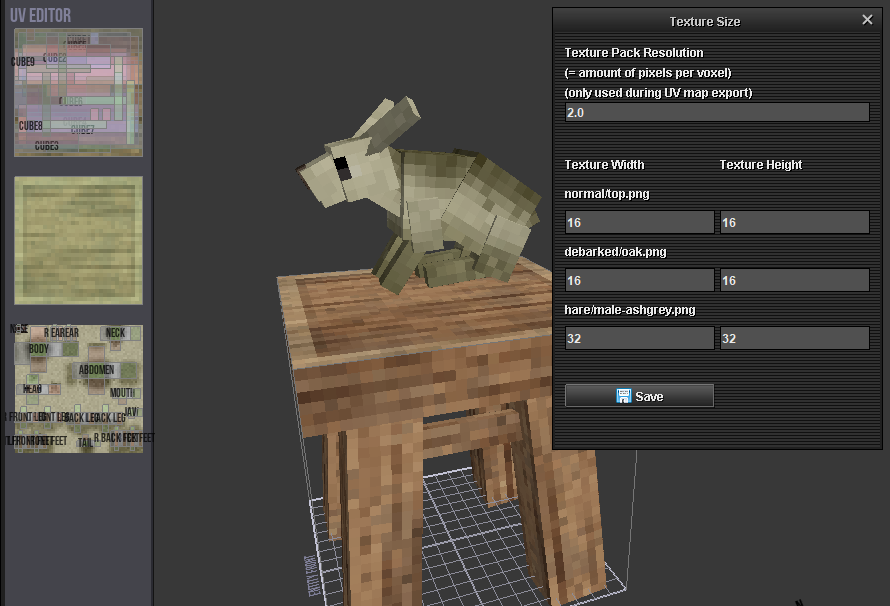
Task: Click the floppy disk Save icon
Action: [x=624, y=396]
